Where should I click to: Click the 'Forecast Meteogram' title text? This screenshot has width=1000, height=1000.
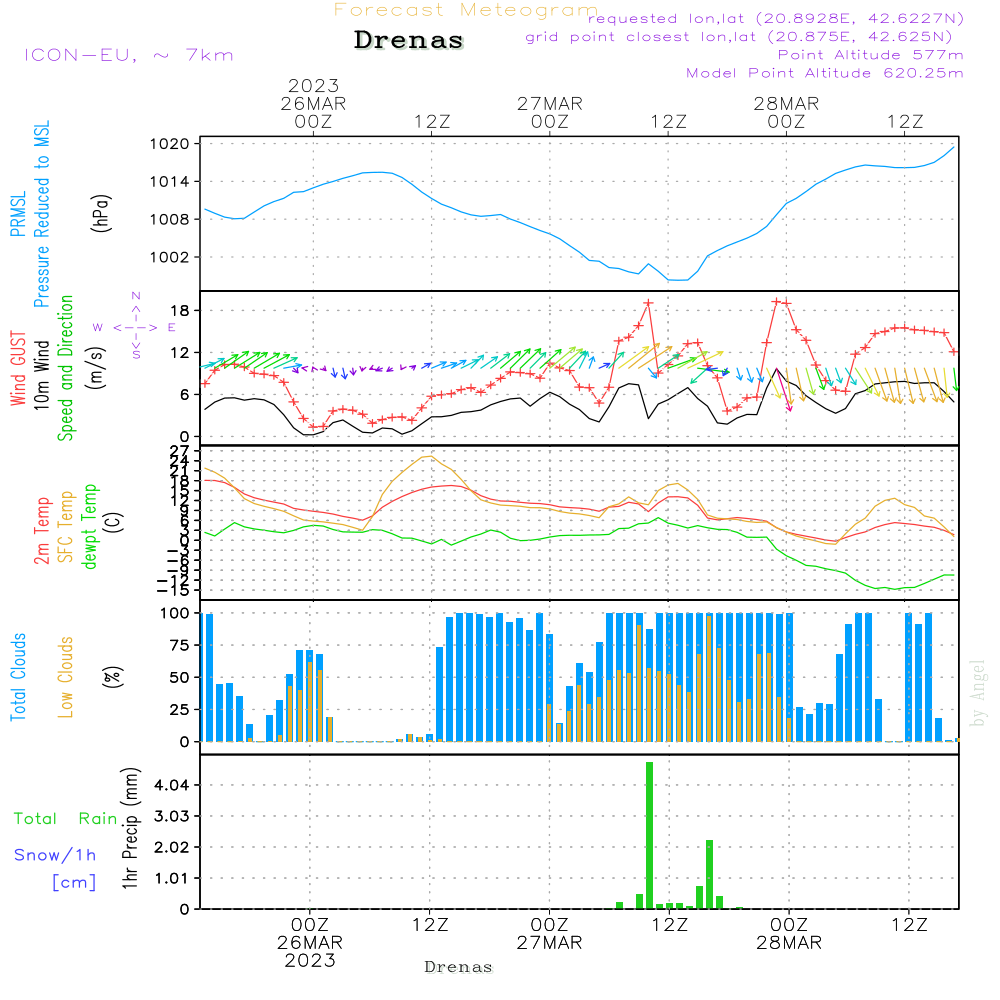click(x=466, y=10)
